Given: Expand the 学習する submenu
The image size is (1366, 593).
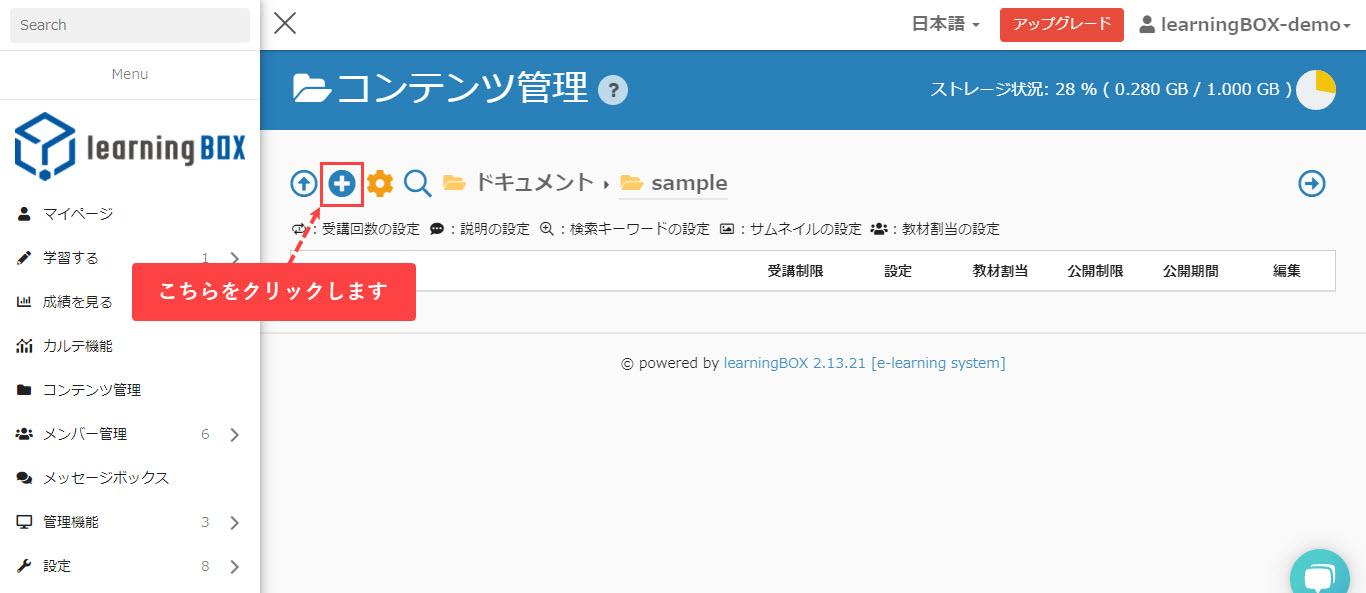Looking at the screenshot, I should pos(234,258).
